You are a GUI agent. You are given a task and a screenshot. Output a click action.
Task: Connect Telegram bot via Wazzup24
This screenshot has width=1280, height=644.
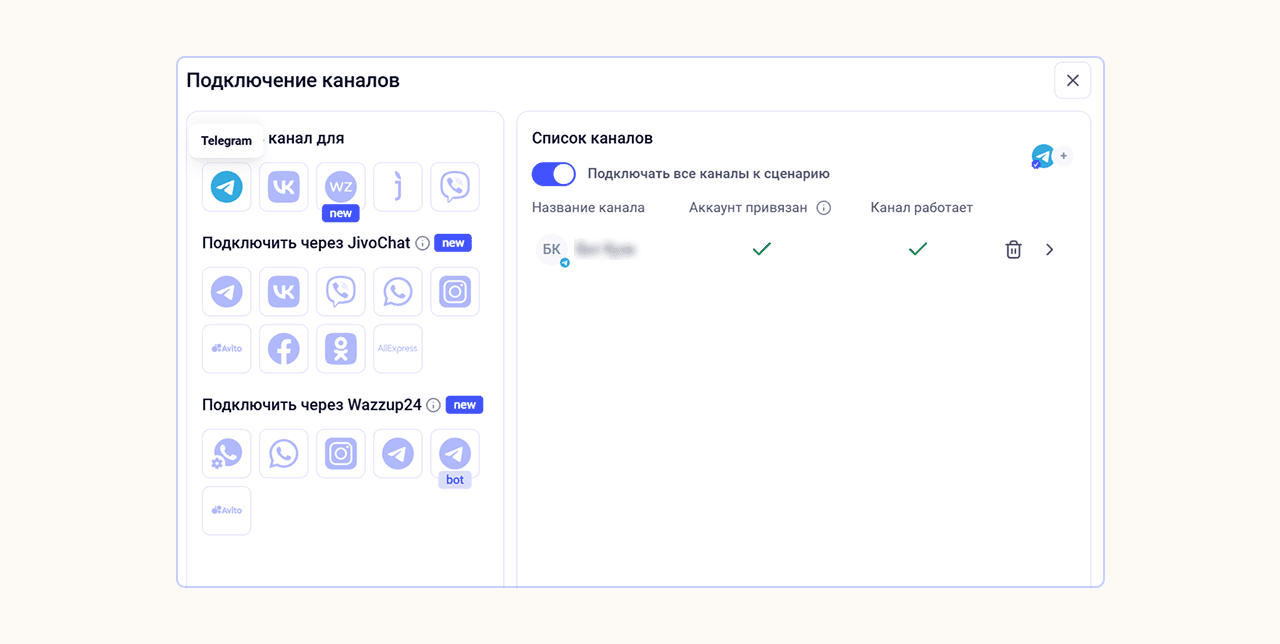coord(455,454)
